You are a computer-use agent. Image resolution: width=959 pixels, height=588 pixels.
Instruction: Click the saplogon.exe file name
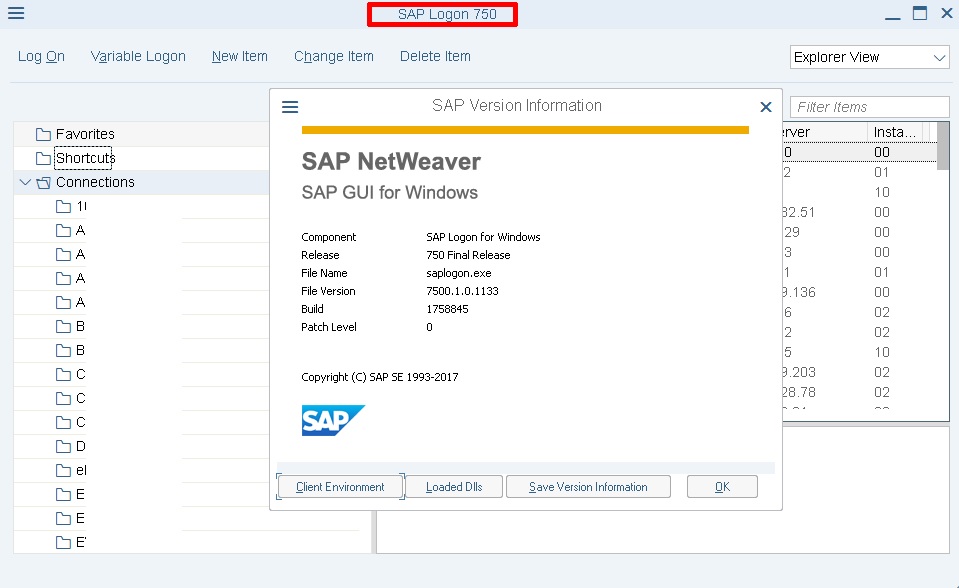pos(459,273)
